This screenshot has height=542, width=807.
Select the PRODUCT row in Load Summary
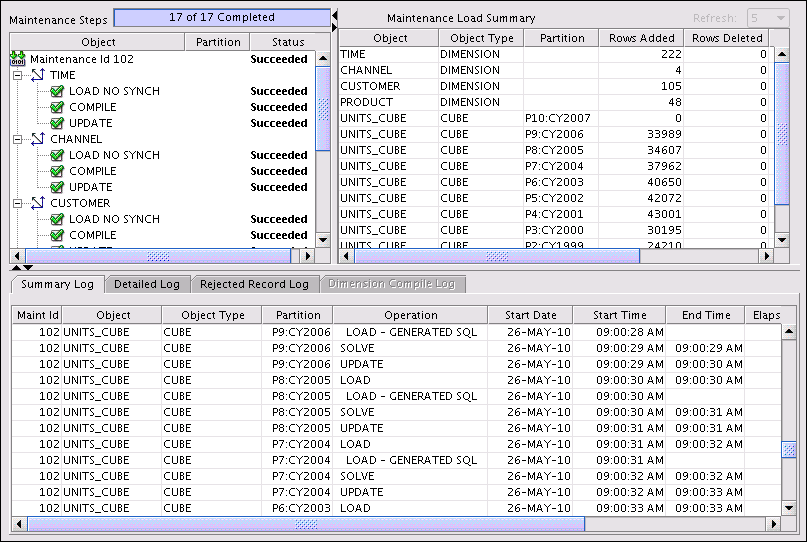click(x=387, y=102)
